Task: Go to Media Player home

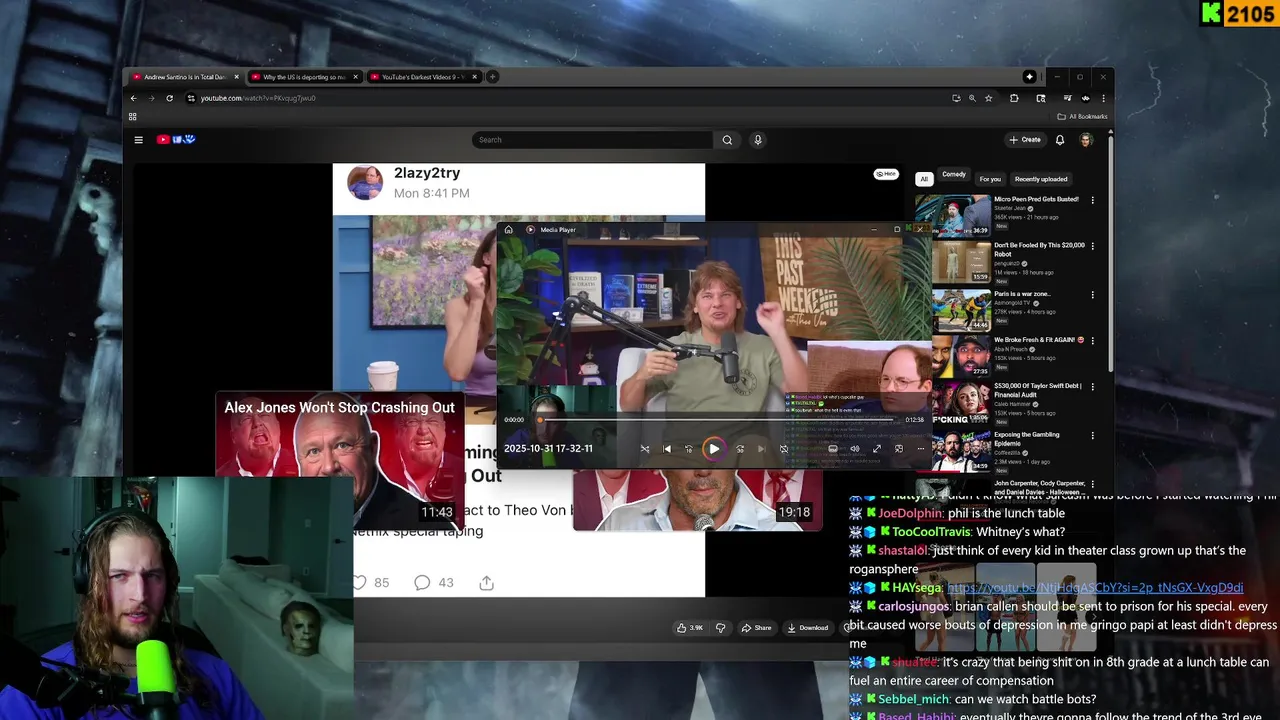Action: tap(508, 230)
